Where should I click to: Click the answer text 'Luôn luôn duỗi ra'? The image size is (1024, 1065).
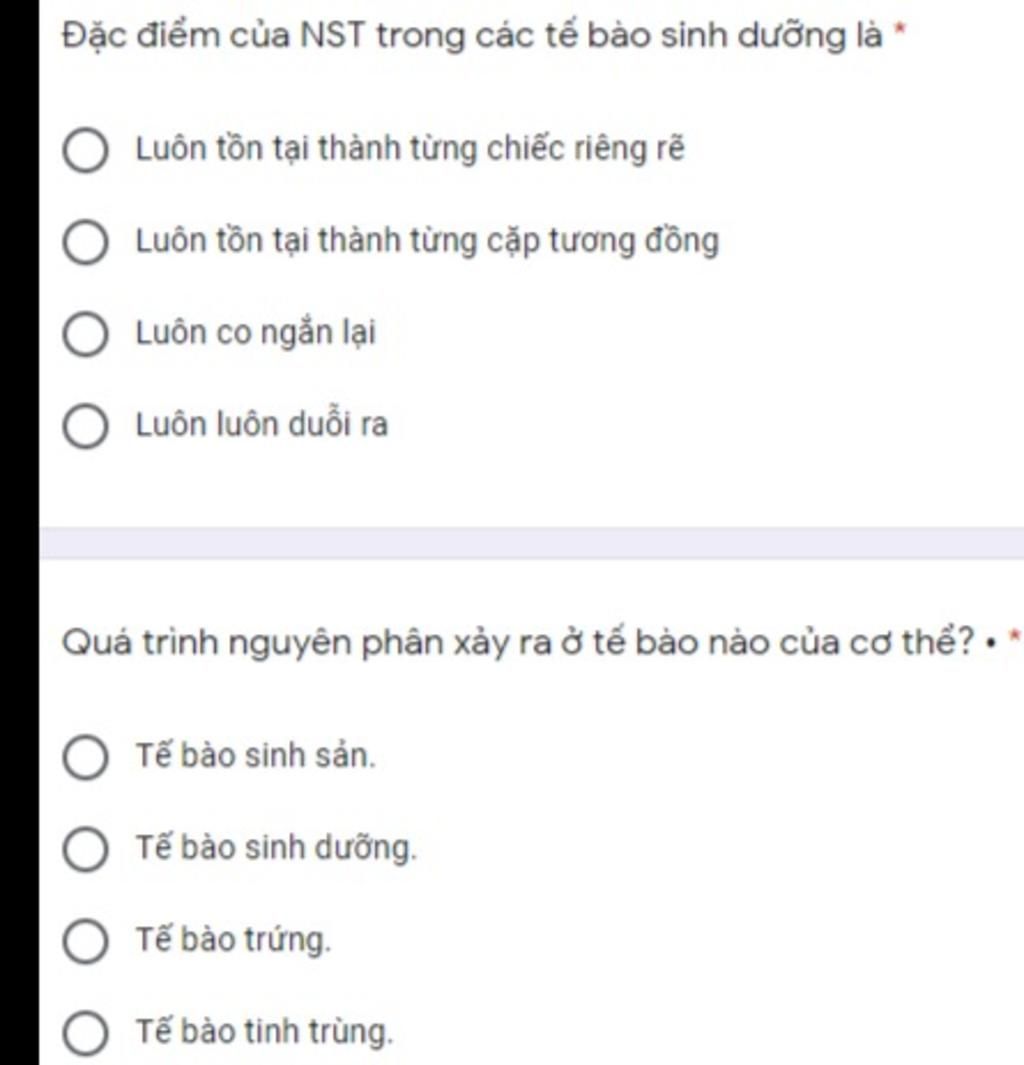click(x=261, y=425)
